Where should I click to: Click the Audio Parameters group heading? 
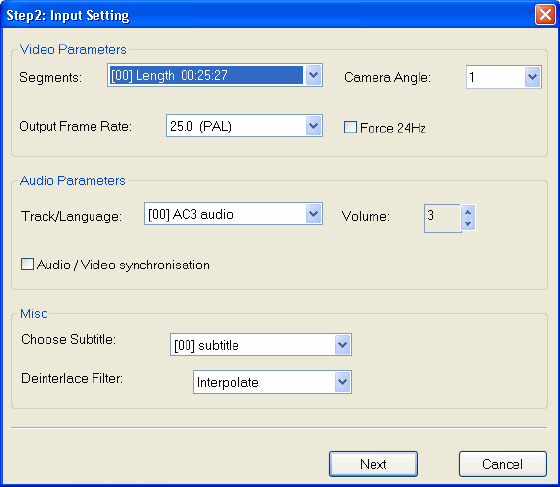click(x=73, y=180)
